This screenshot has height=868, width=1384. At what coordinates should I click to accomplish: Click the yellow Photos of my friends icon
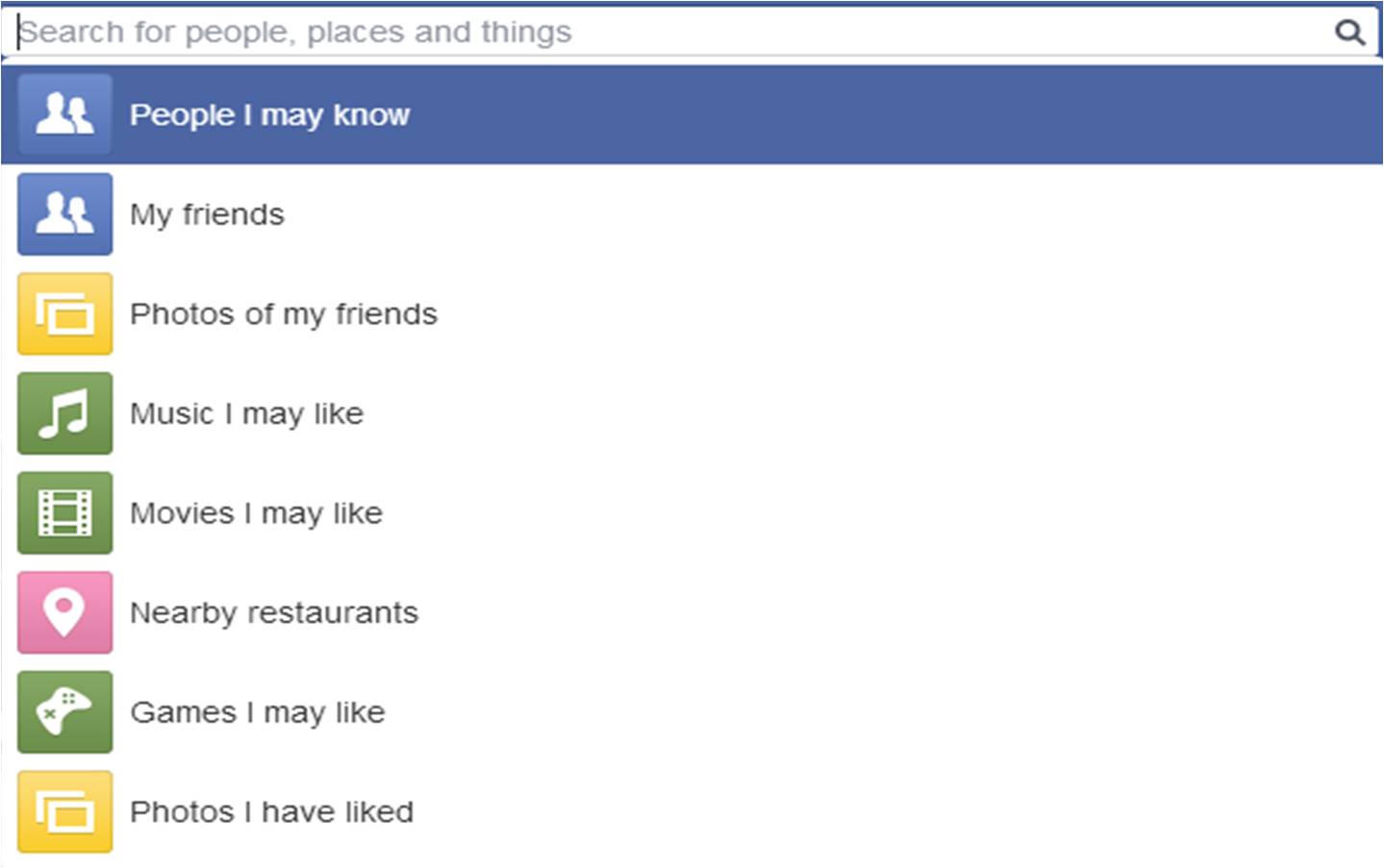click(x=64, y=313)
